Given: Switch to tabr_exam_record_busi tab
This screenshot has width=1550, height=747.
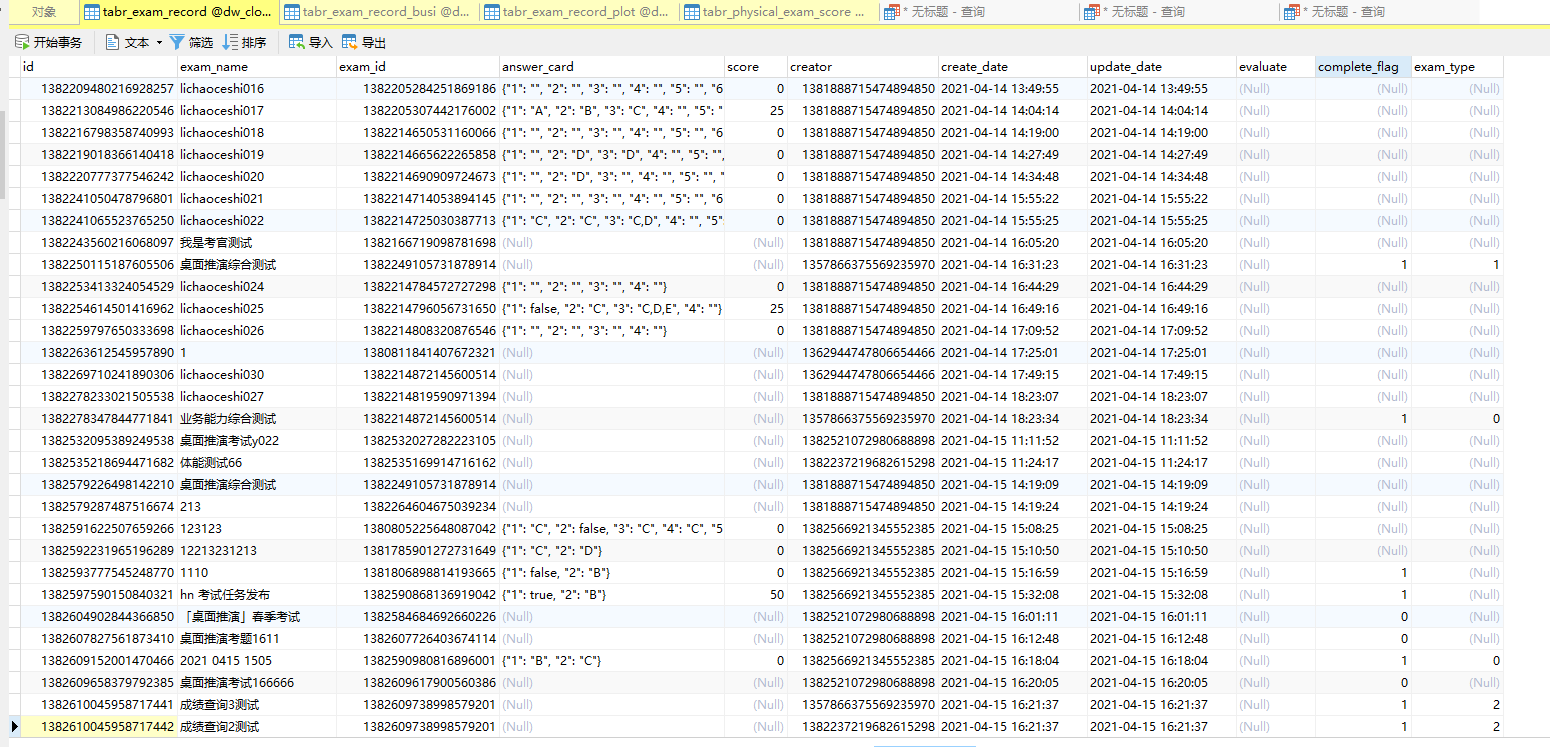Looking at the screenshot, I should 379,12.
